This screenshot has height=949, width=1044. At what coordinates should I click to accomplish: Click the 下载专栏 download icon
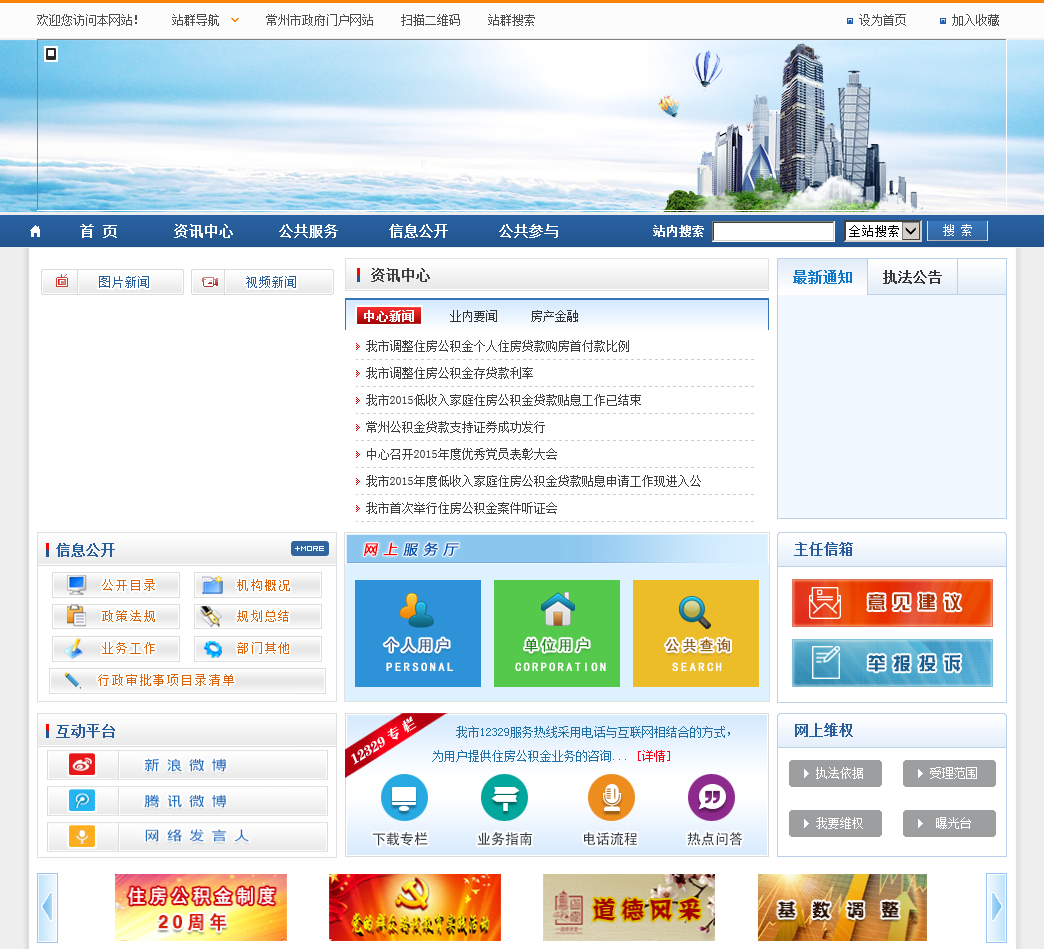(x=404, y=797)
